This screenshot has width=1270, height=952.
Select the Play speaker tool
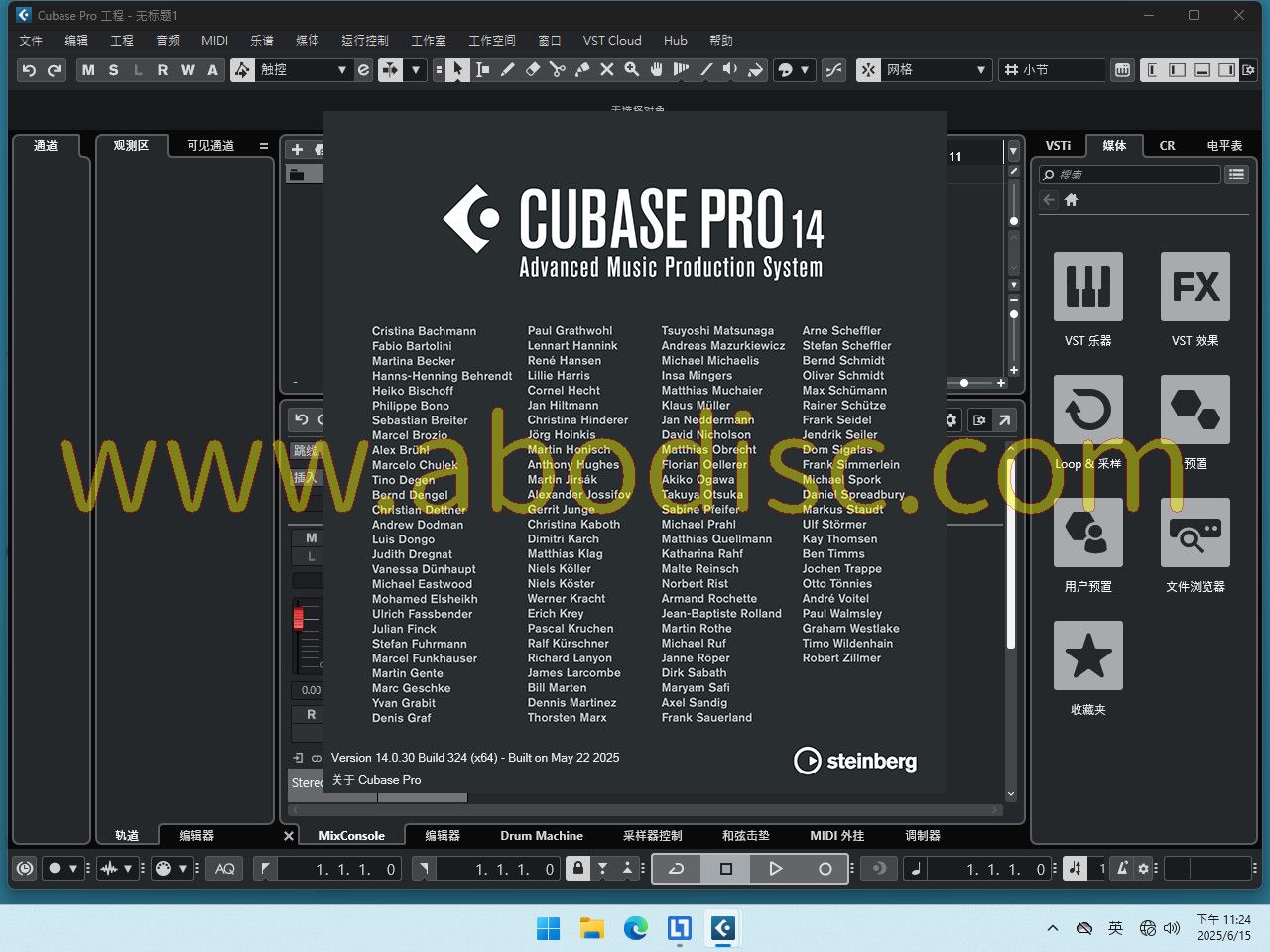(x=730, y=70)
